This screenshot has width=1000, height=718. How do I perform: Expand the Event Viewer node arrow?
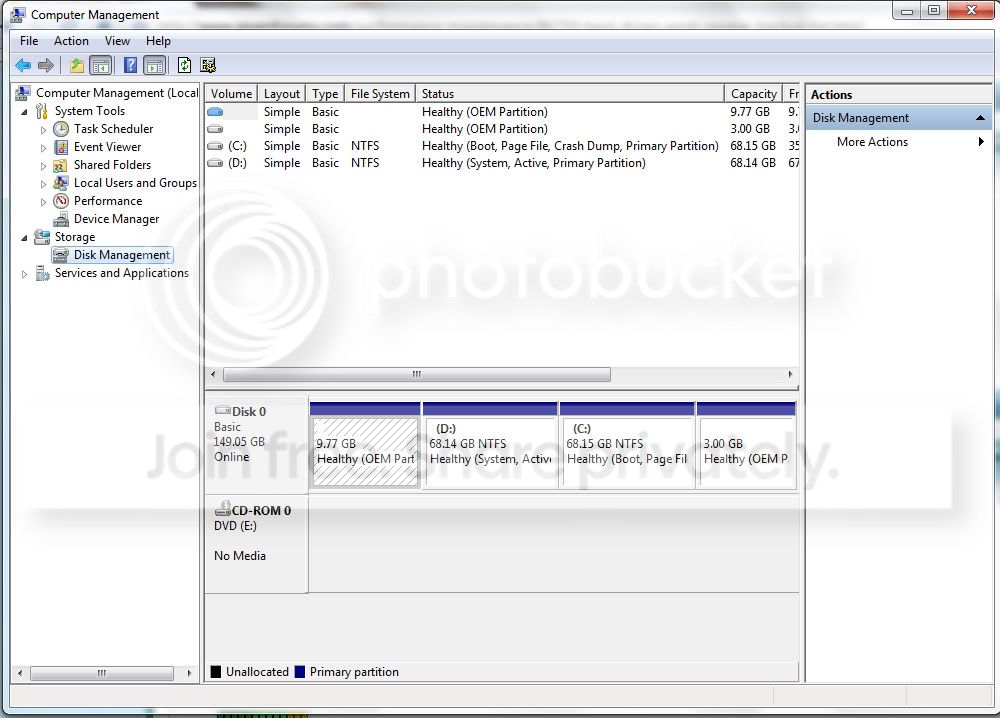click(43, 148)
